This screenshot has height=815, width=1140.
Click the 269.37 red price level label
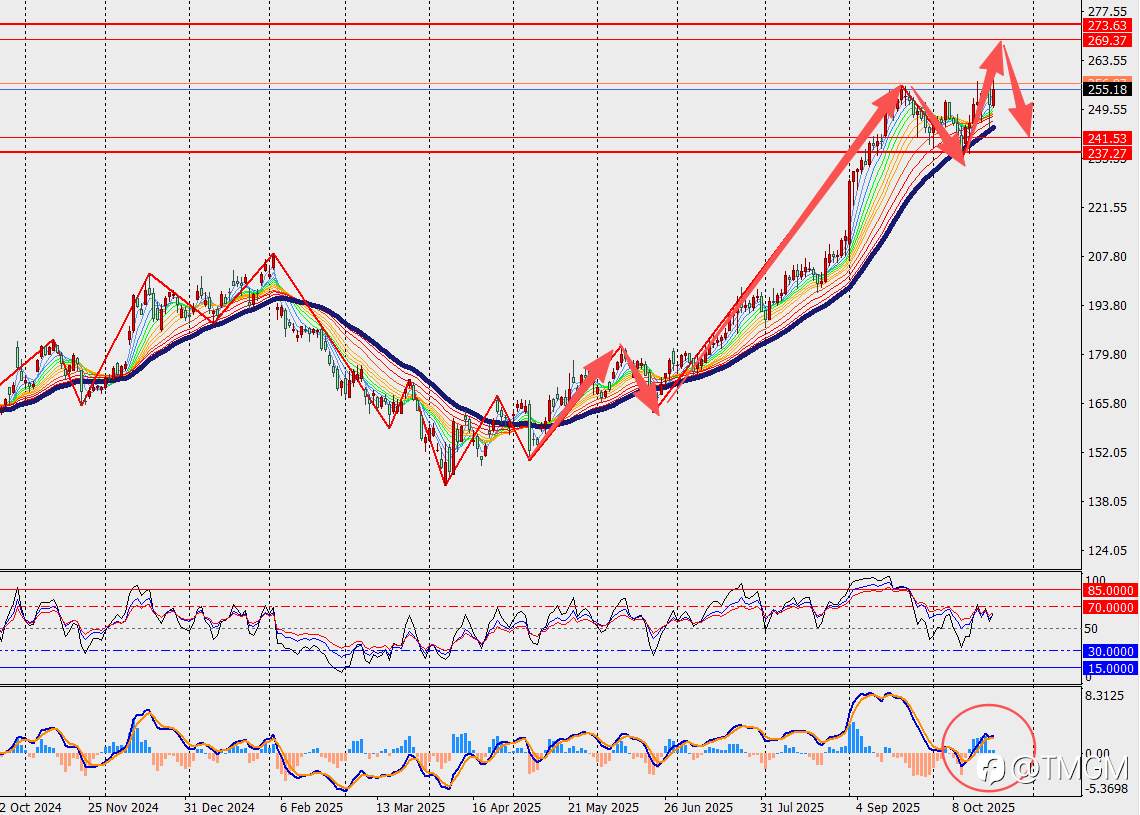click(1106, 41)
